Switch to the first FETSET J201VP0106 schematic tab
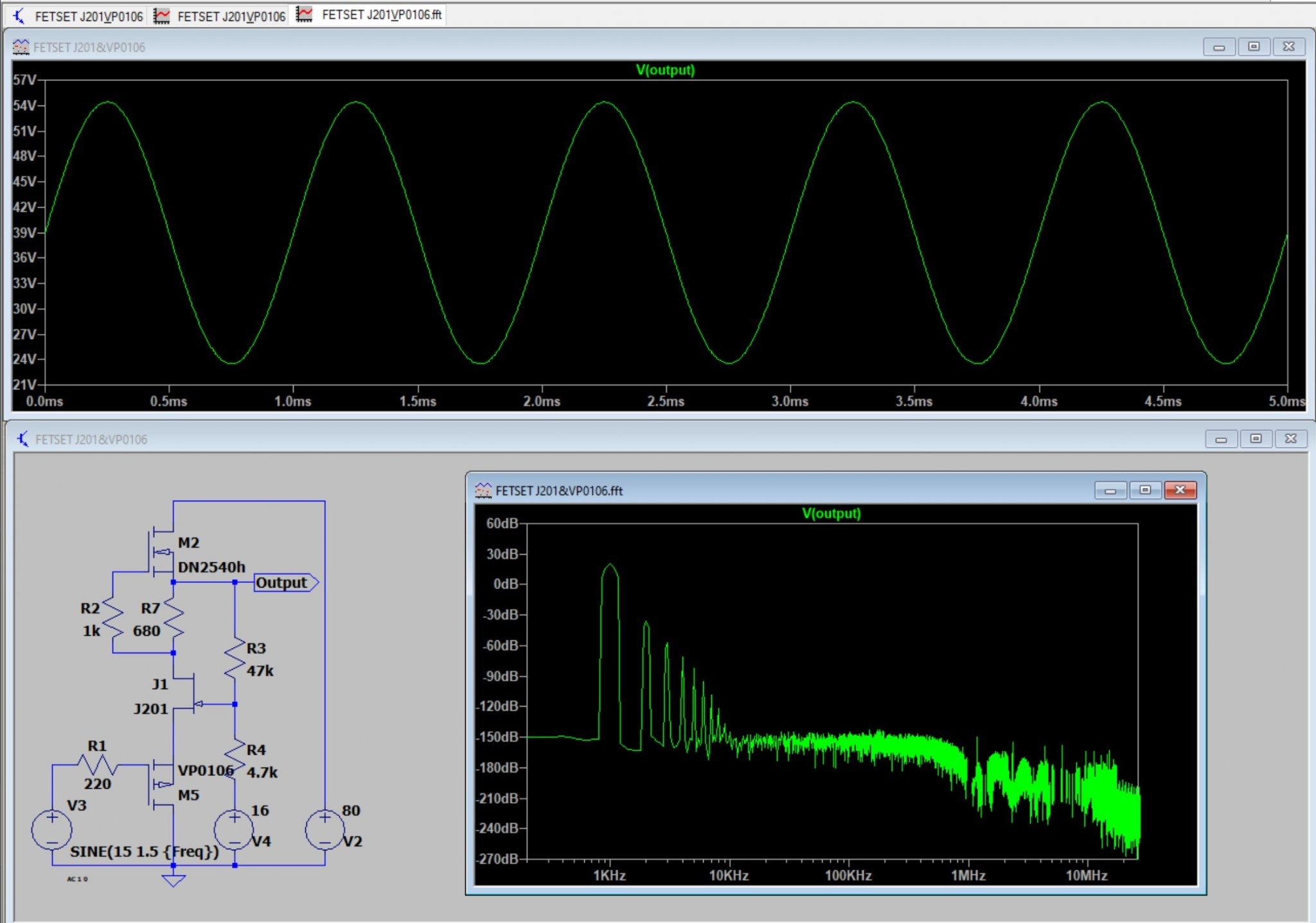The height and width of the screenshot is (923, 1316). click(x=78, y=16)
